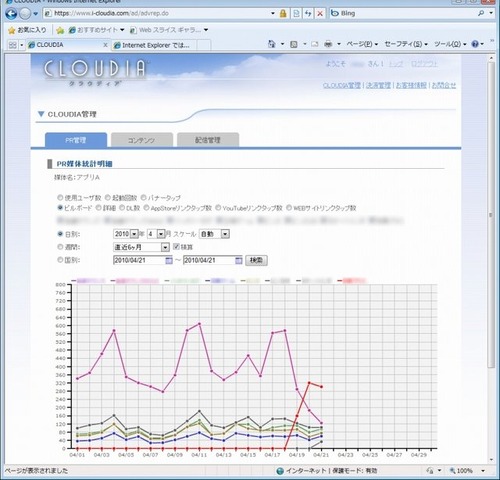Stop loading with the red X icon
This screenshot has height=480, width=500.
[x=320, y=13]
